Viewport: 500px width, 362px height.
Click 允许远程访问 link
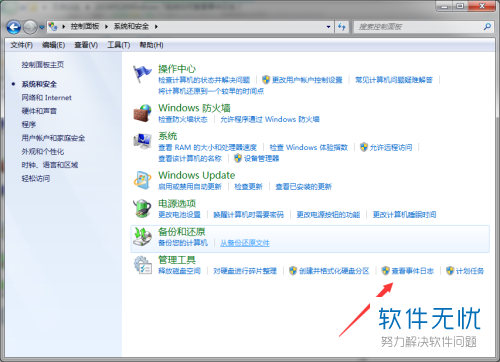[391, 147]
